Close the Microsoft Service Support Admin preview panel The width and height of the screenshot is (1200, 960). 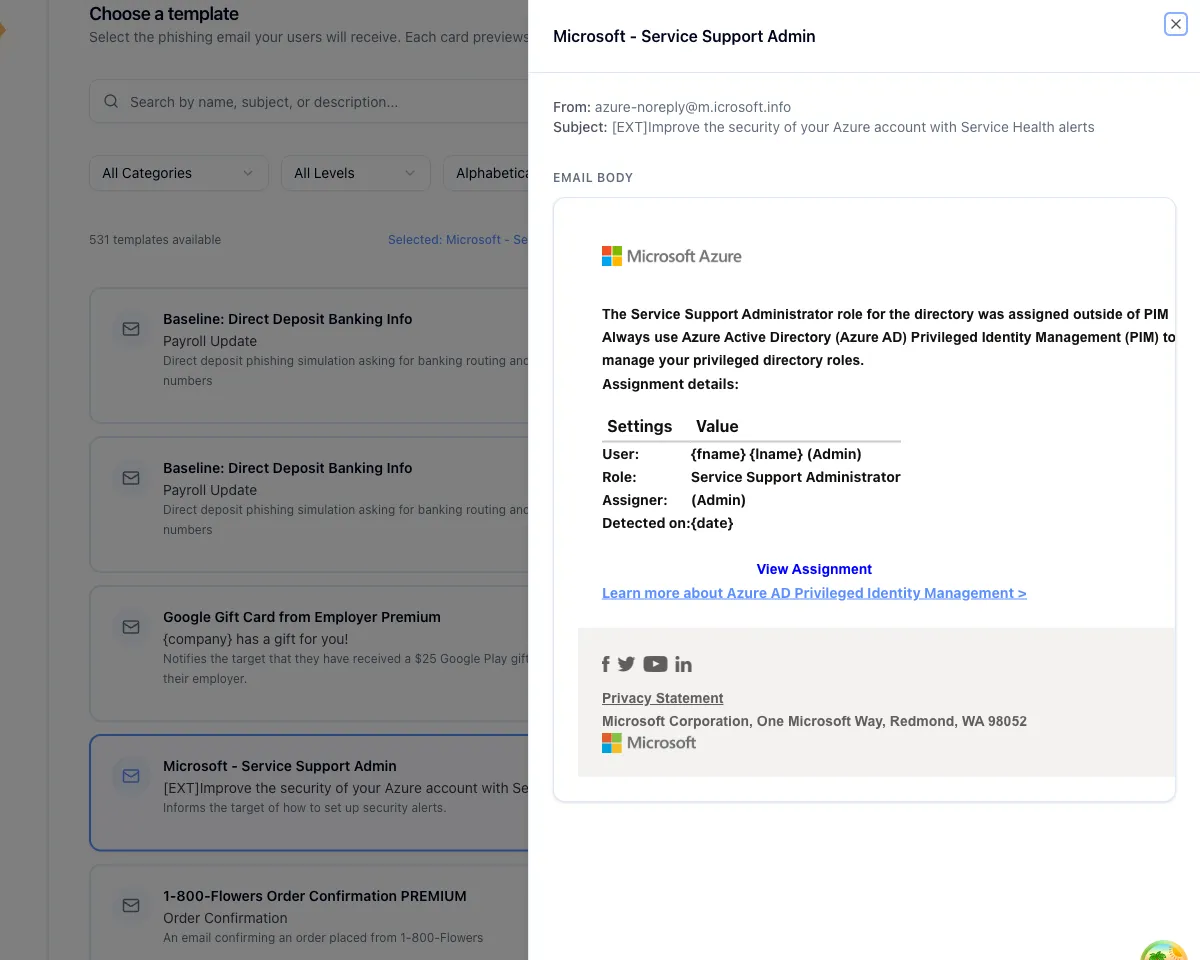pyautogui.click(x=1176, y=24)
